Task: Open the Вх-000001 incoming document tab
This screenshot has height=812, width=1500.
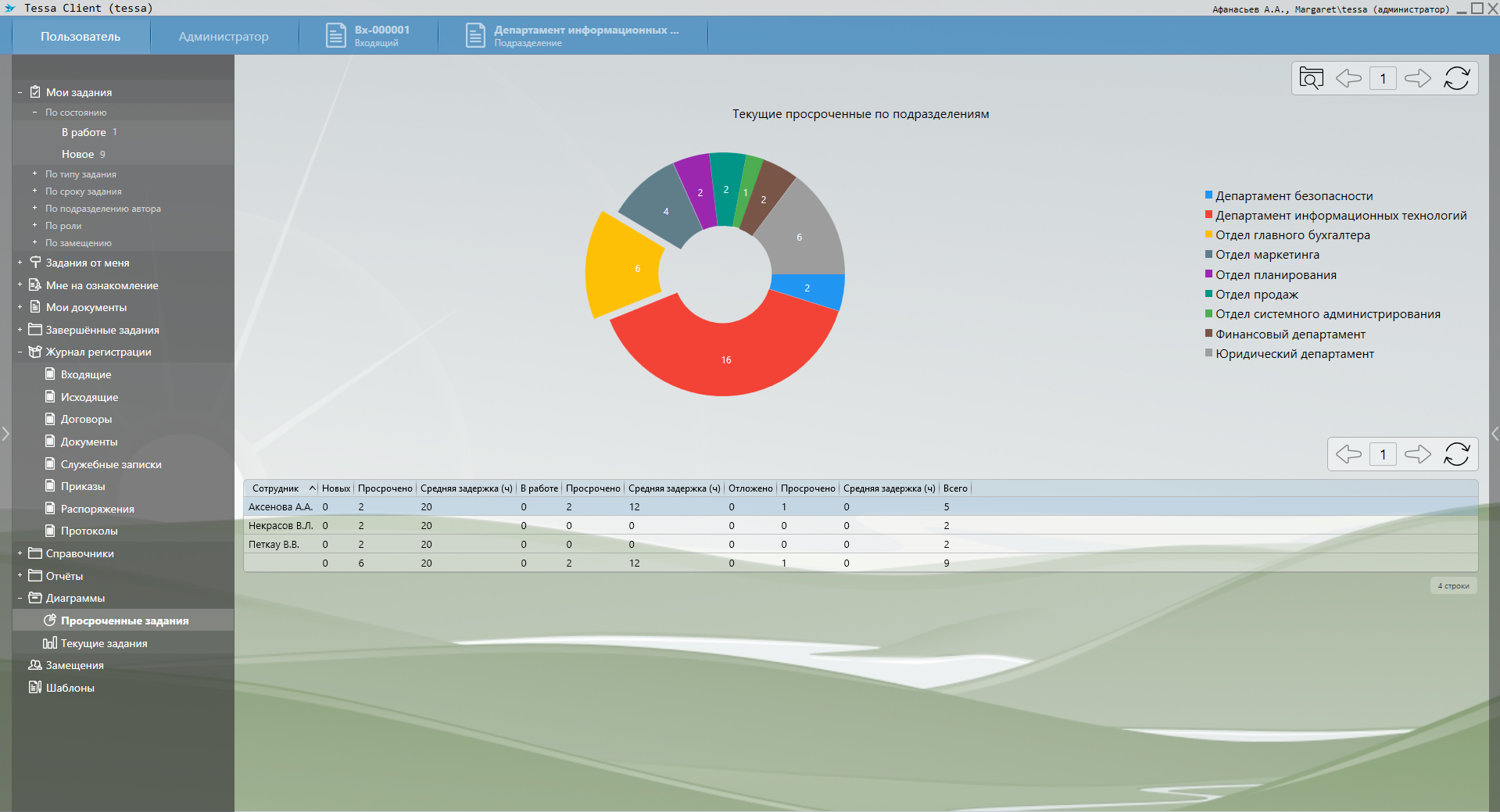Action: pos(368,35)
